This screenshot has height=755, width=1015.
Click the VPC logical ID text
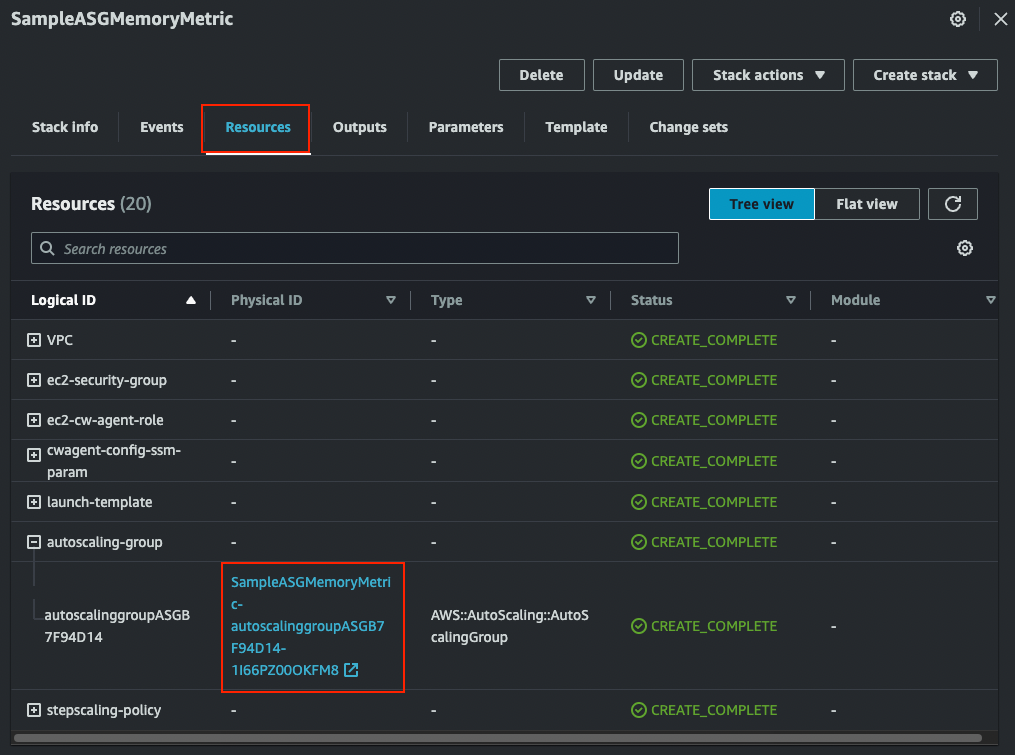point(60,340)
